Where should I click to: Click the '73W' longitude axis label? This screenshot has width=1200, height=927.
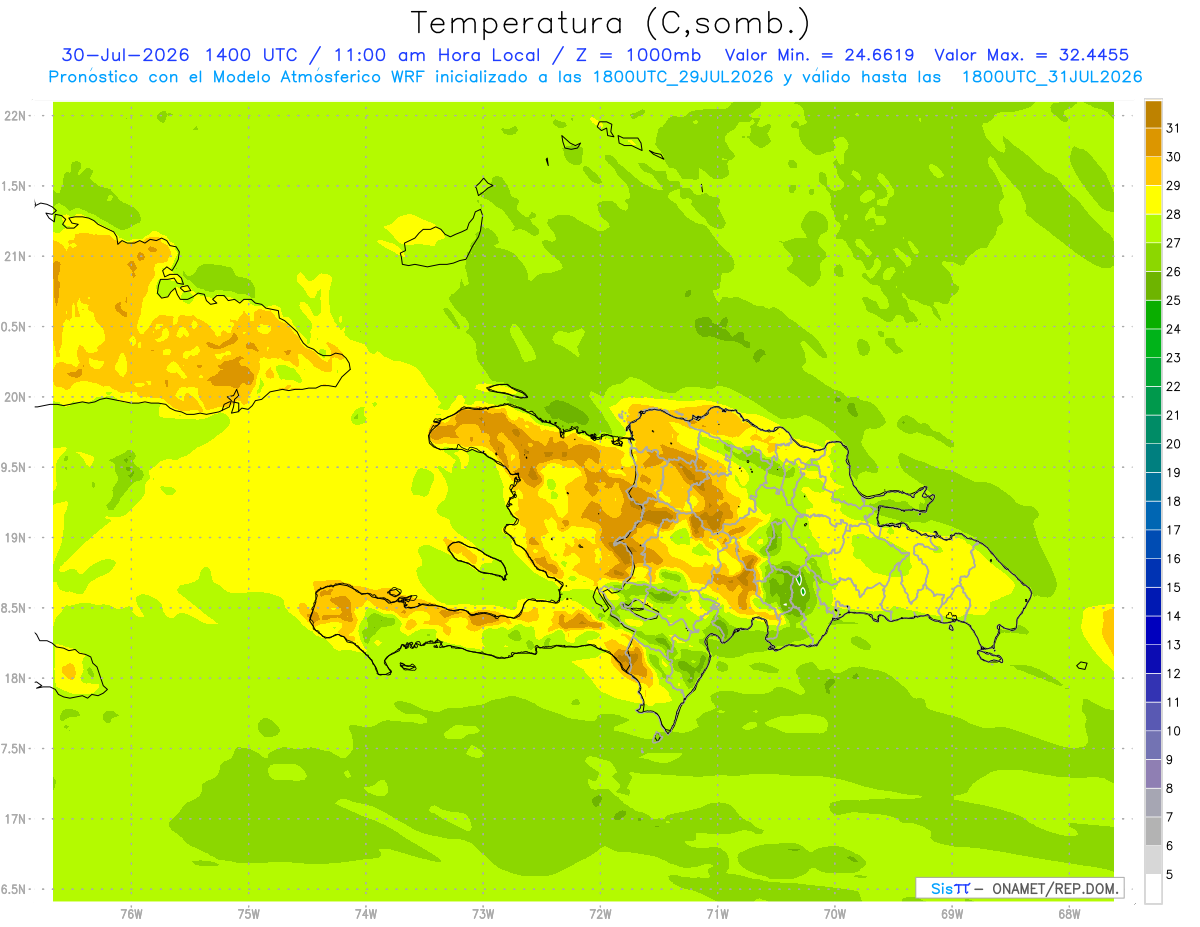point(483,914)
